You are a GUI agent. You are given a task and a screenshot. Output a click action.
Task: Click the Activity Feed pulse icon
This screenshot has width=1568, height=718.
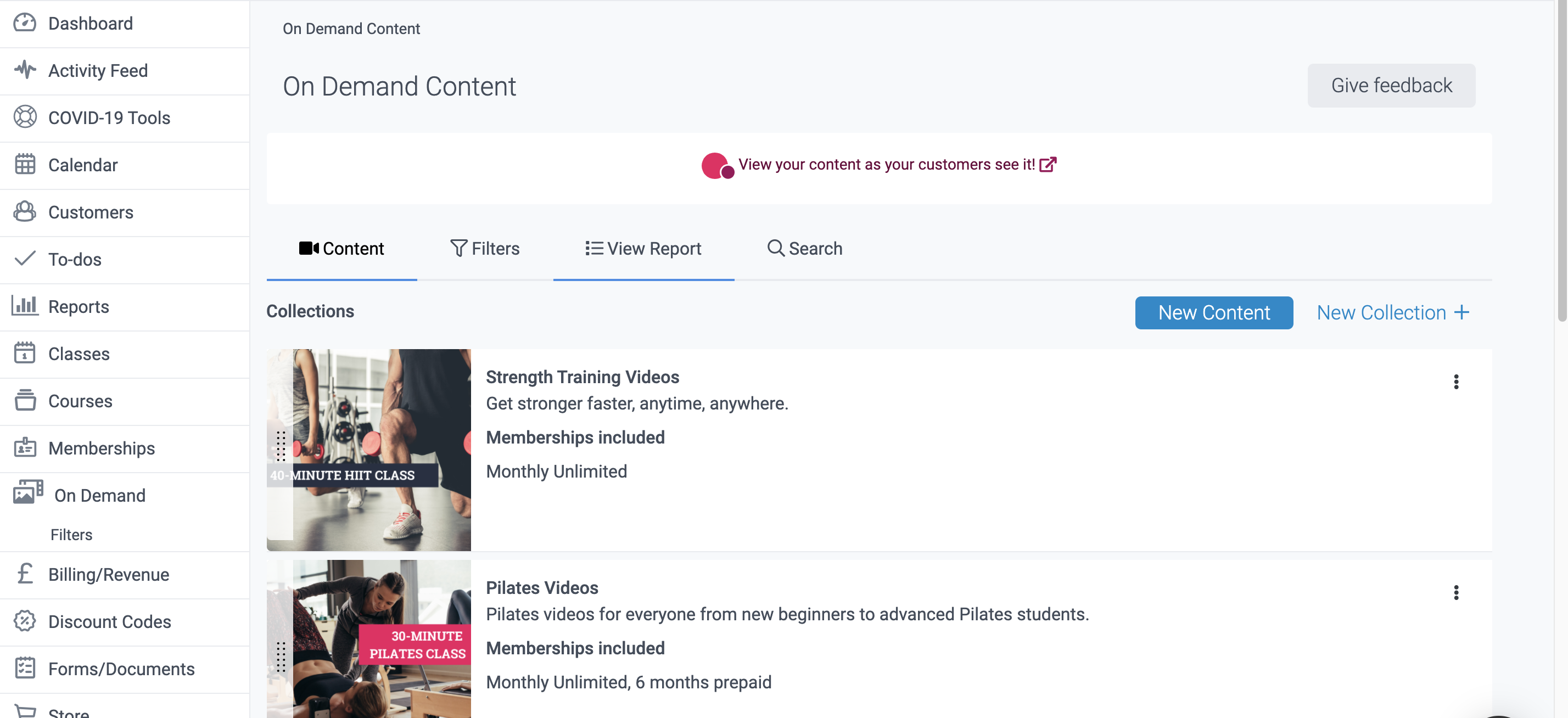point(25,70)
